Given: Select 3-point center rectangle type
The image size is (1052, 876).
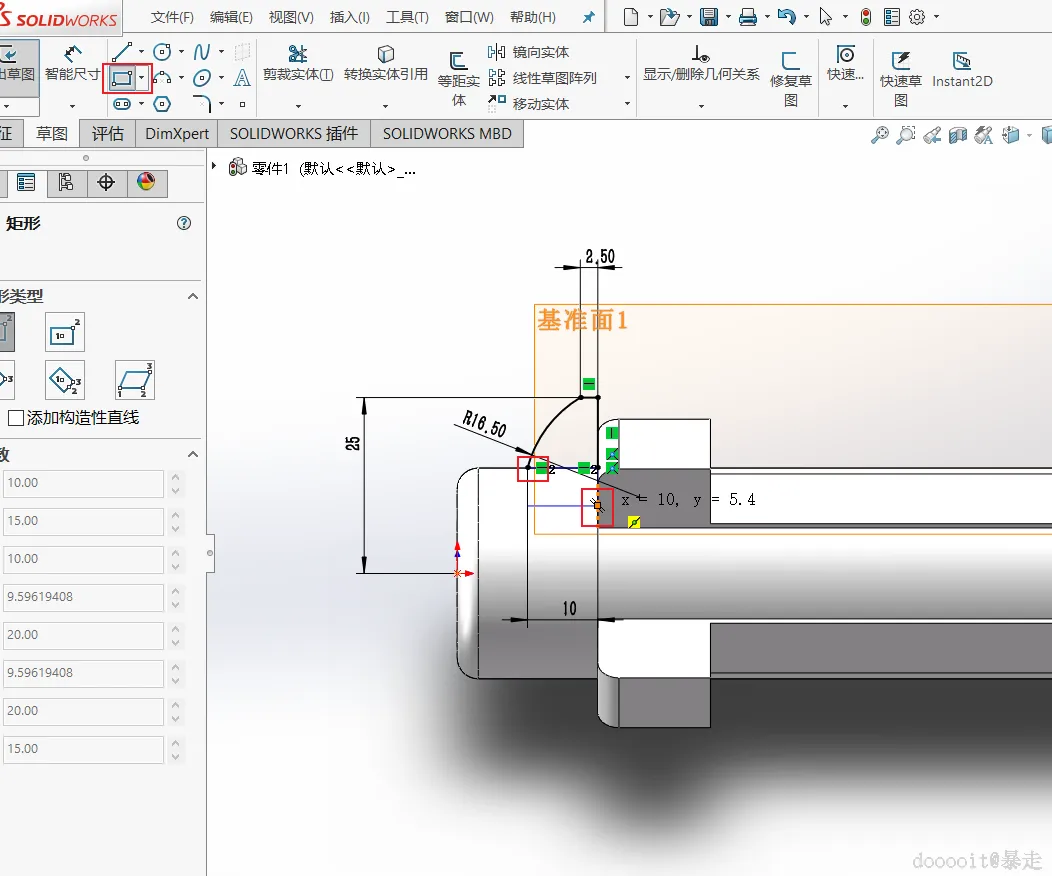Looking at the screenshot, I should coord(65,380).
